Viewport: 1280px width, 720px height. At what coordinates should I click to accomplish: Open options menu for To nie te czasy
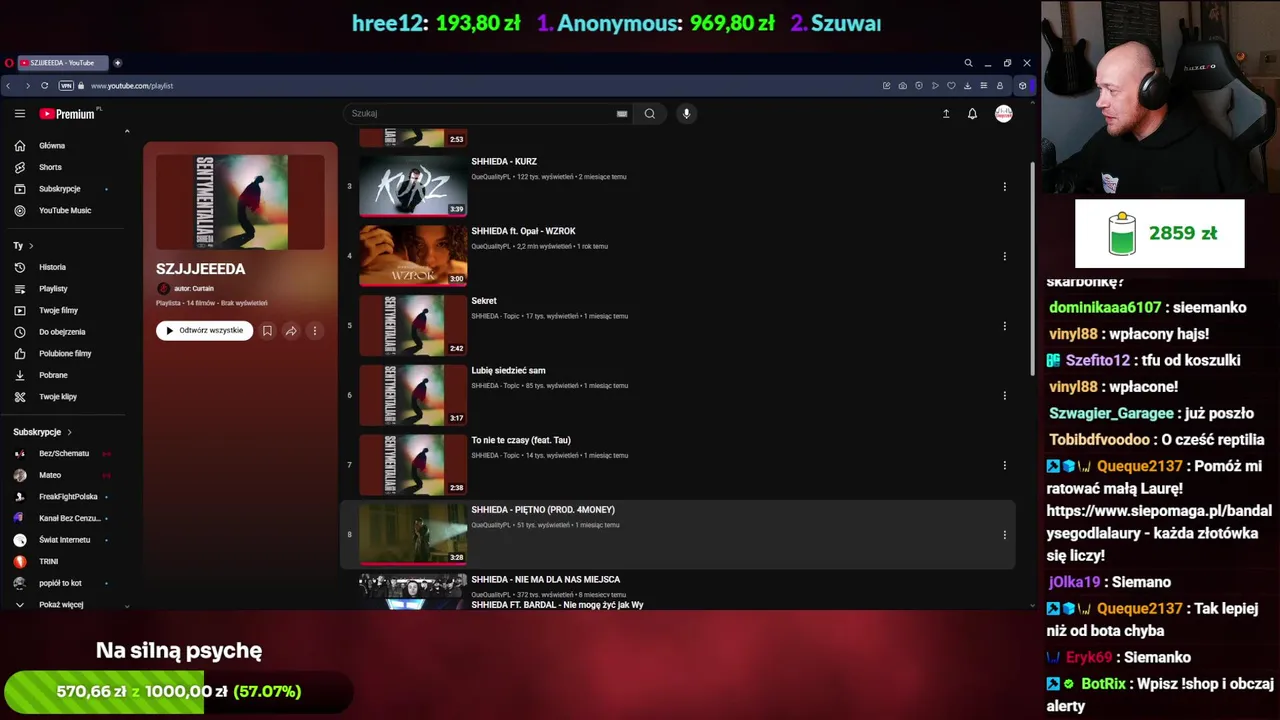click(1004, 465)
